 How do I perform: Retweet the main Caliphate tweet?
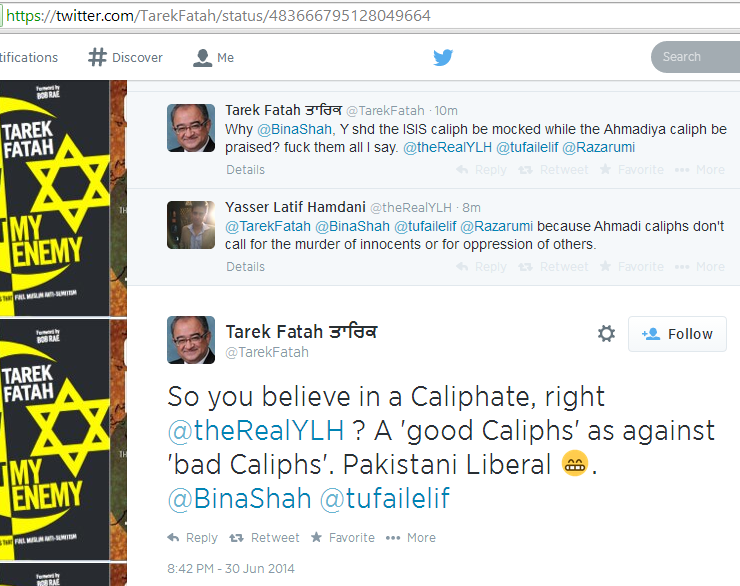click(264, 537)
